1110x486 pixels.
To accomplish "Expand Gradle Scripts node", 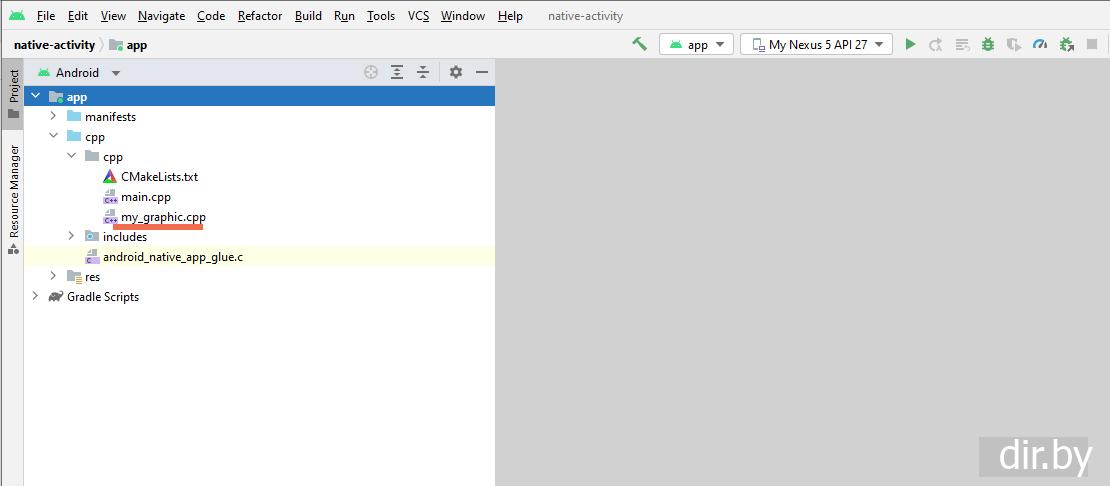I will click(x=35, y=296).
